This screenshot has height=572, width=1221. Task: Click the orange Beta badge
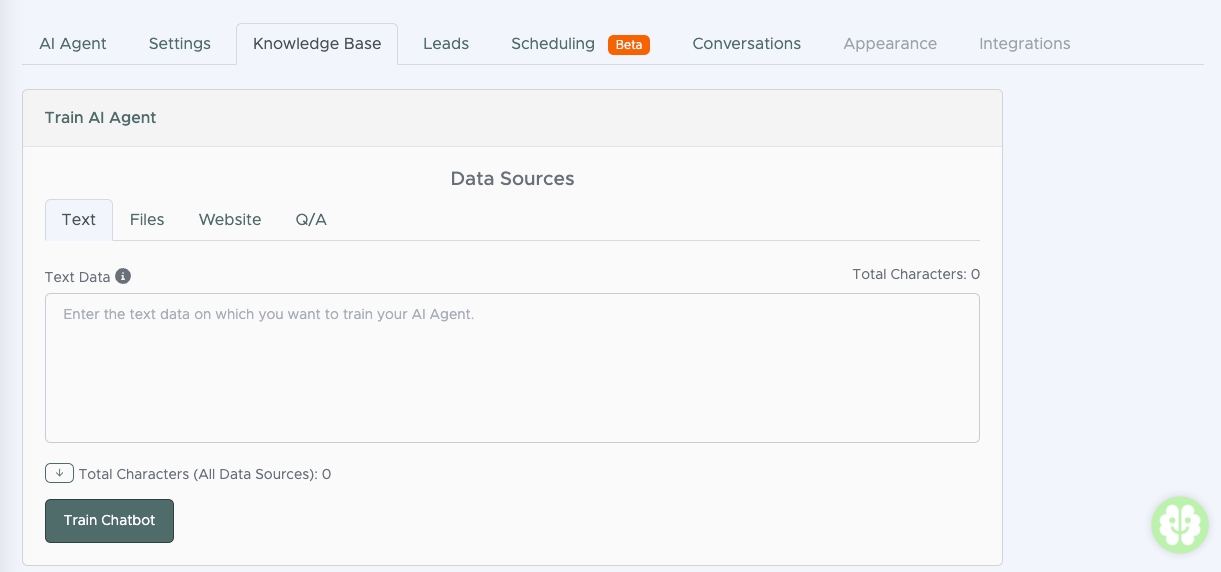(629, 44)
